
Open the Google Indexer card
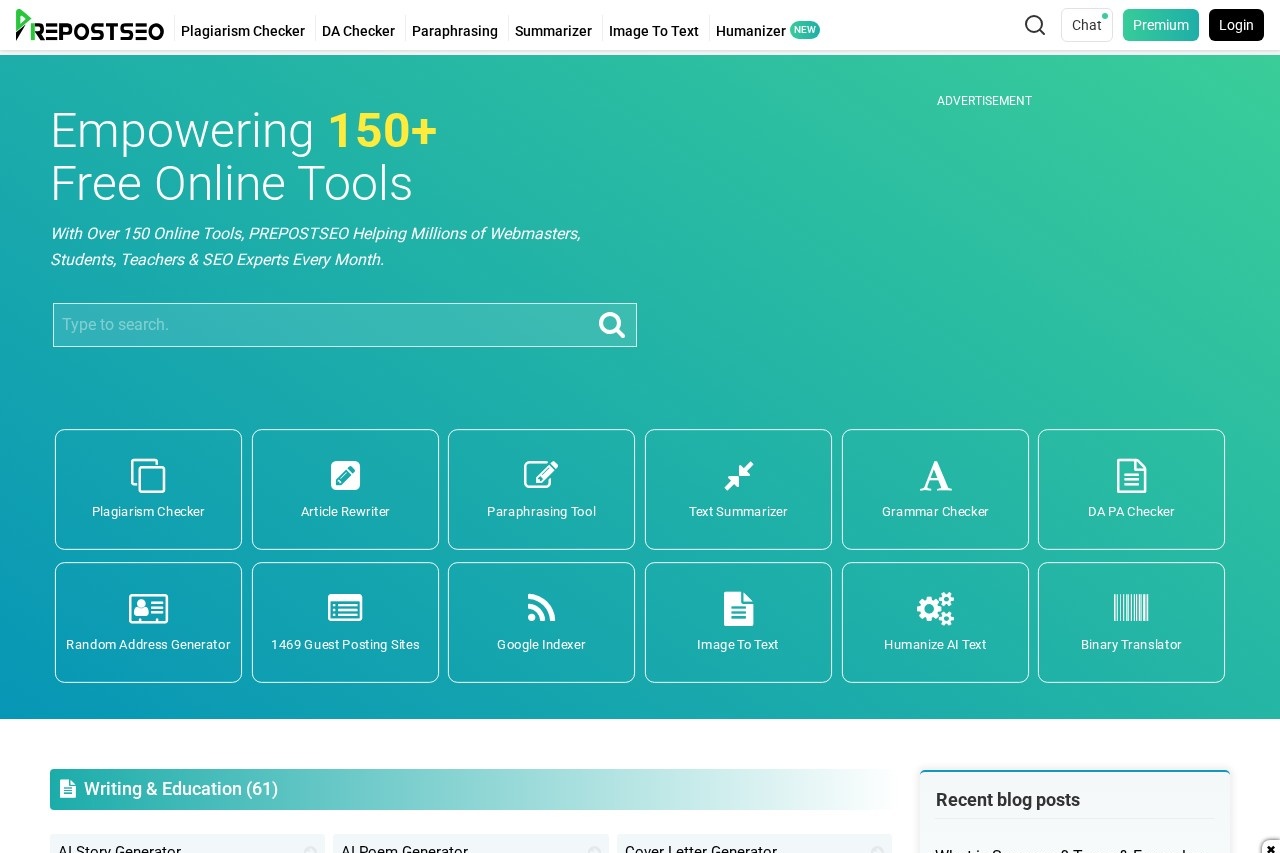[541, 622]
